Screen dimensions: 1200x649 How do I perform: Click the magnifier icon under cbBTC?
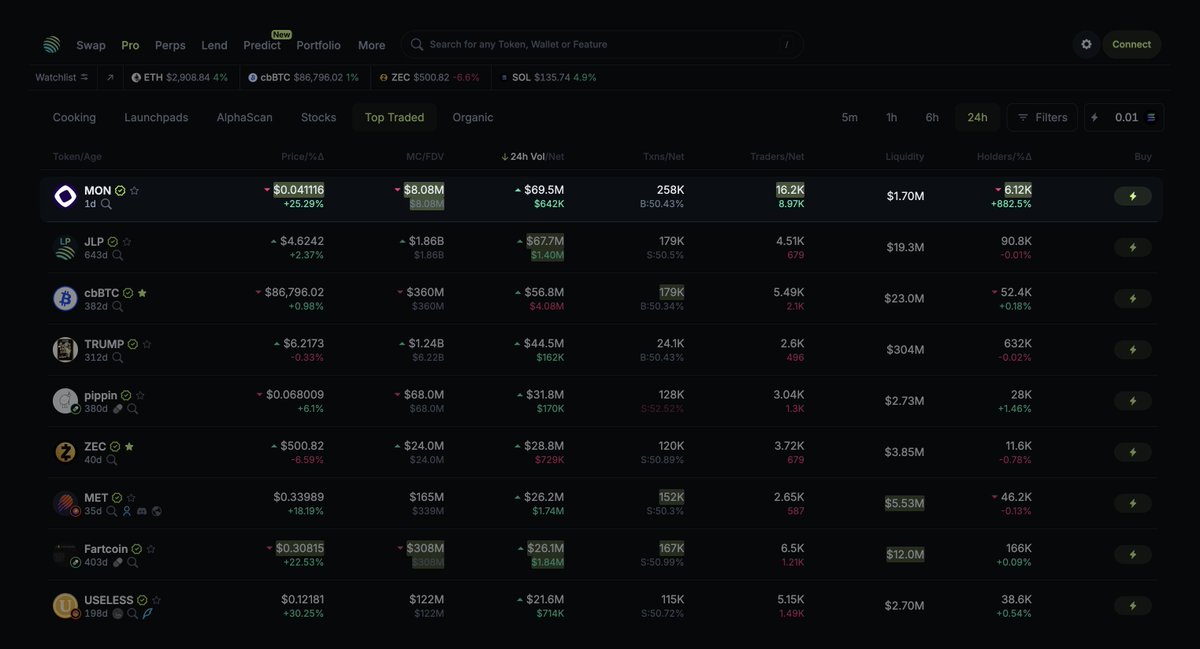(117, 306)
